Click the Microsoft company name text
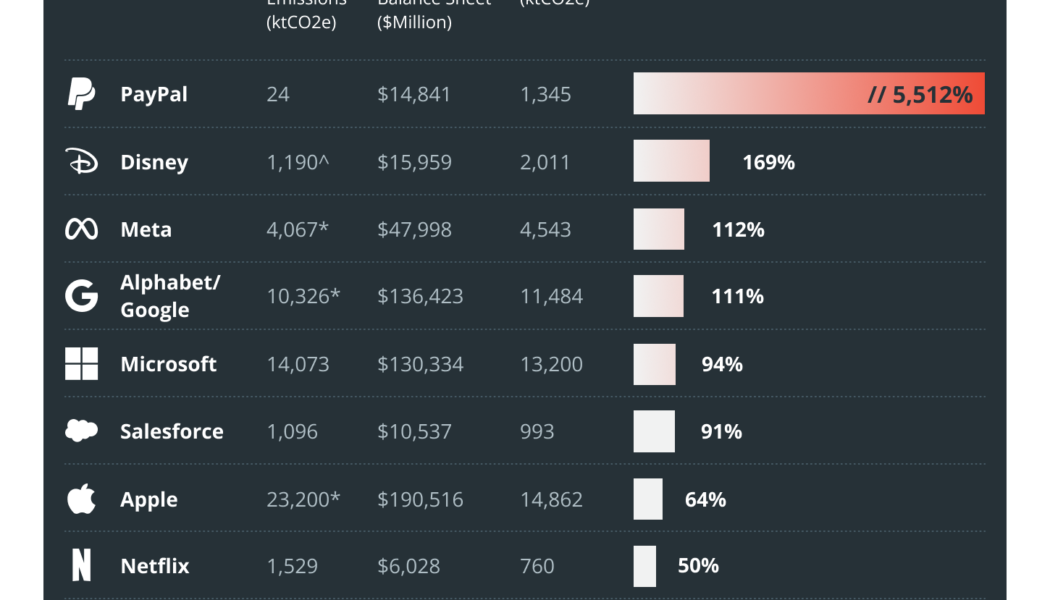 [168, 364]
